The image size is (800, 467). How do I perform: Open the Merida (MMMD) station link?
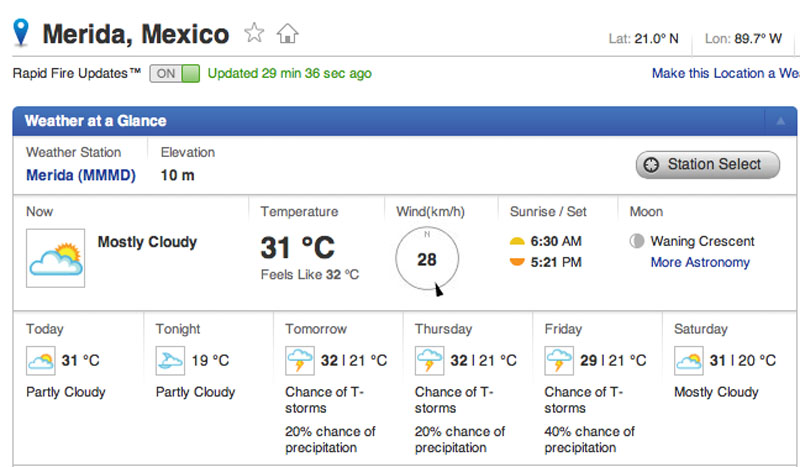pos(81,175)
